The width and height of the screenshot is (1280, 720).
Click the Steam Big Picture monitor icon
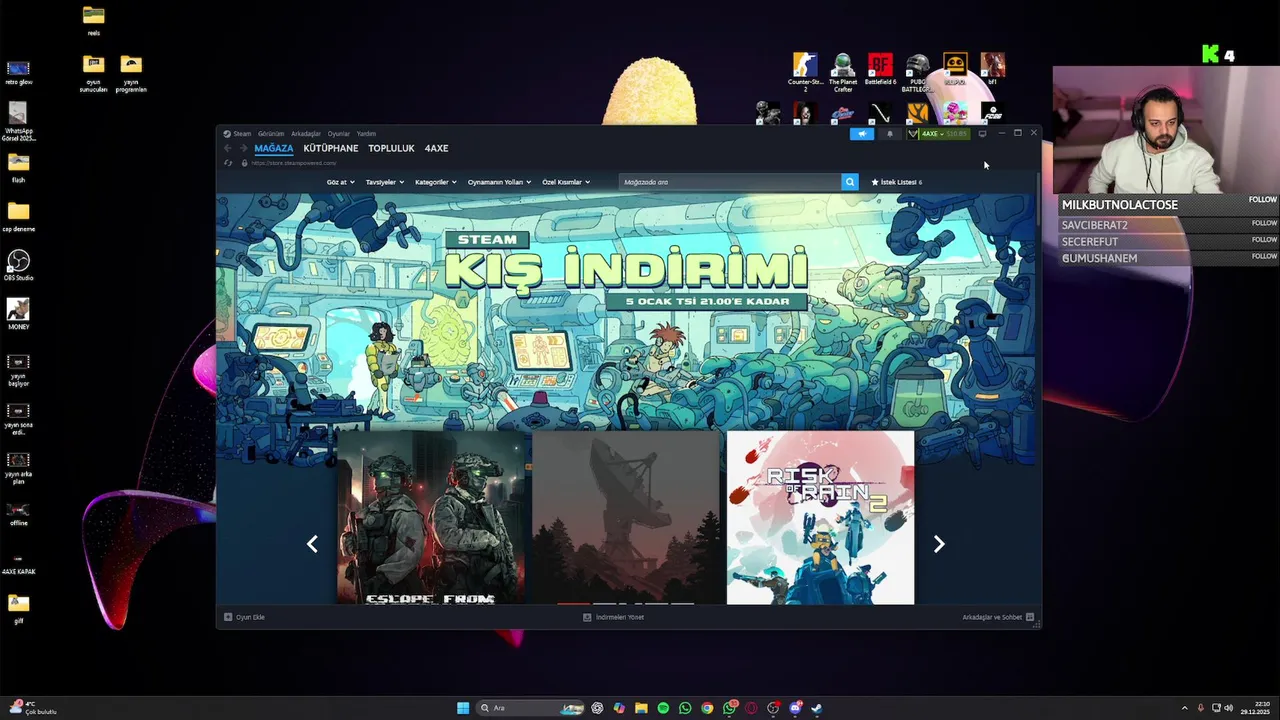click(x=982, y=133)
